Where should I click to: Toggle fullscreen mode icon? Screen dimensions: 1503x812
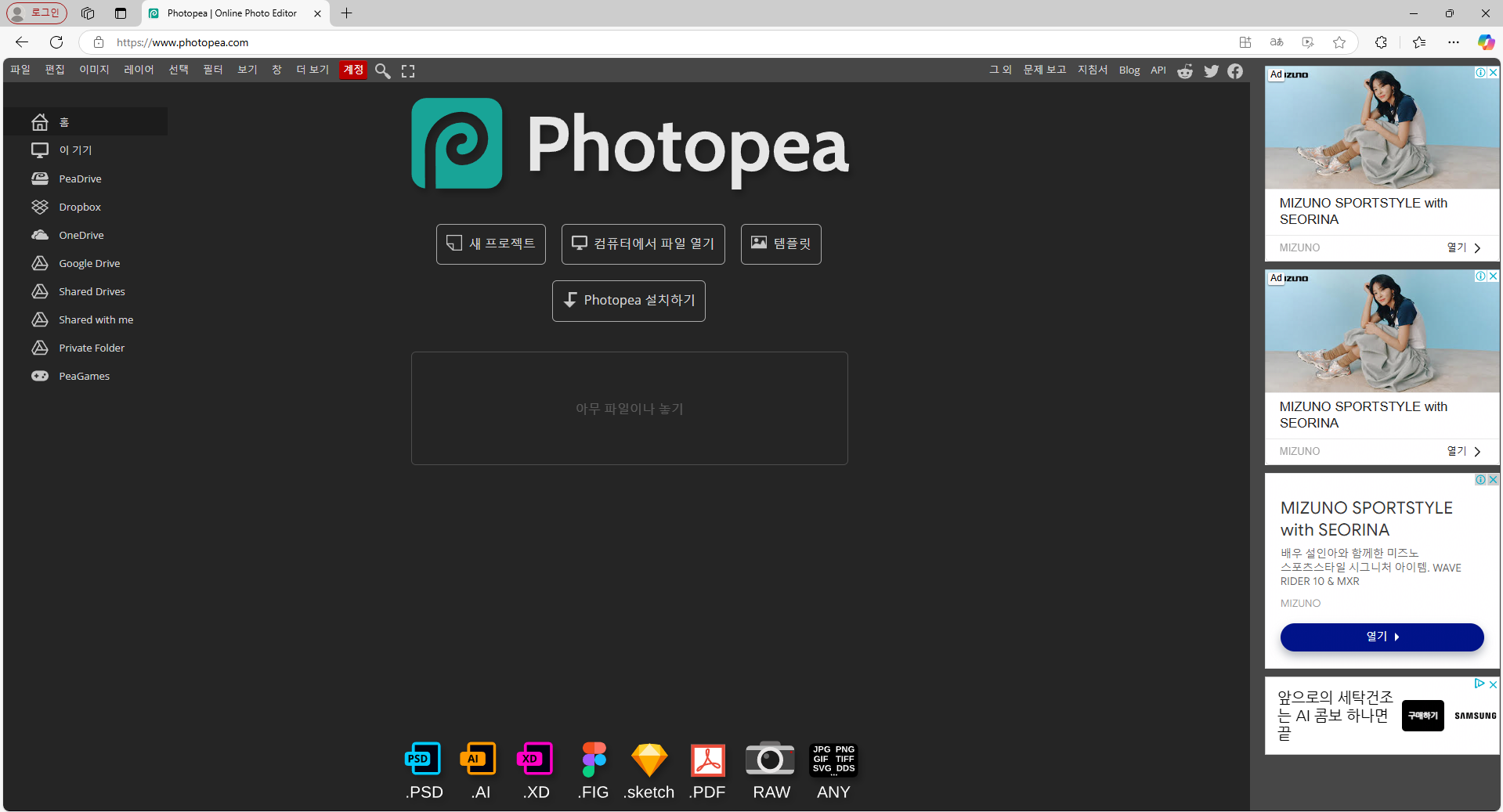[x=408, y=70]
